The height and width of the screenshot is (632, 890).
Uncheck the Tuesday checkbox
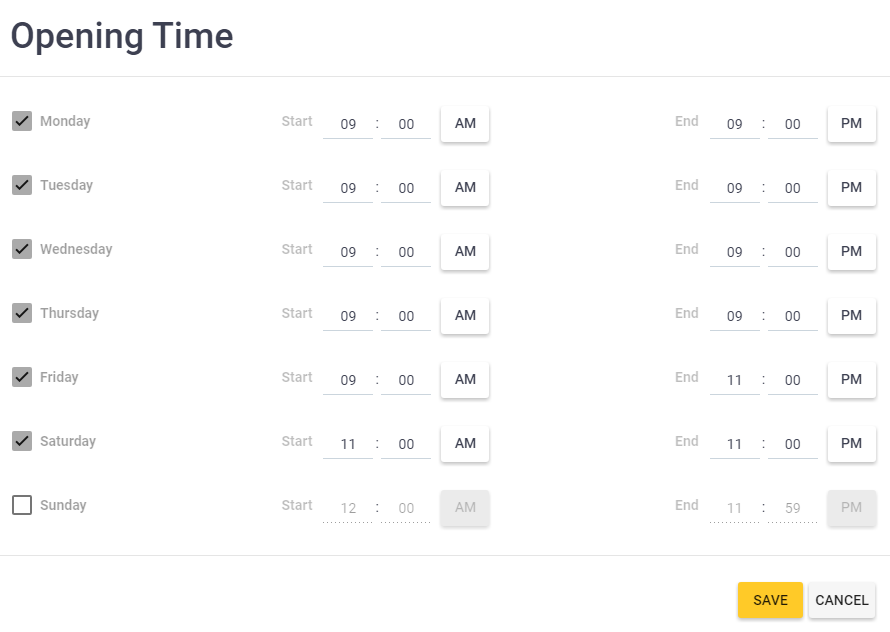[21, 184]
